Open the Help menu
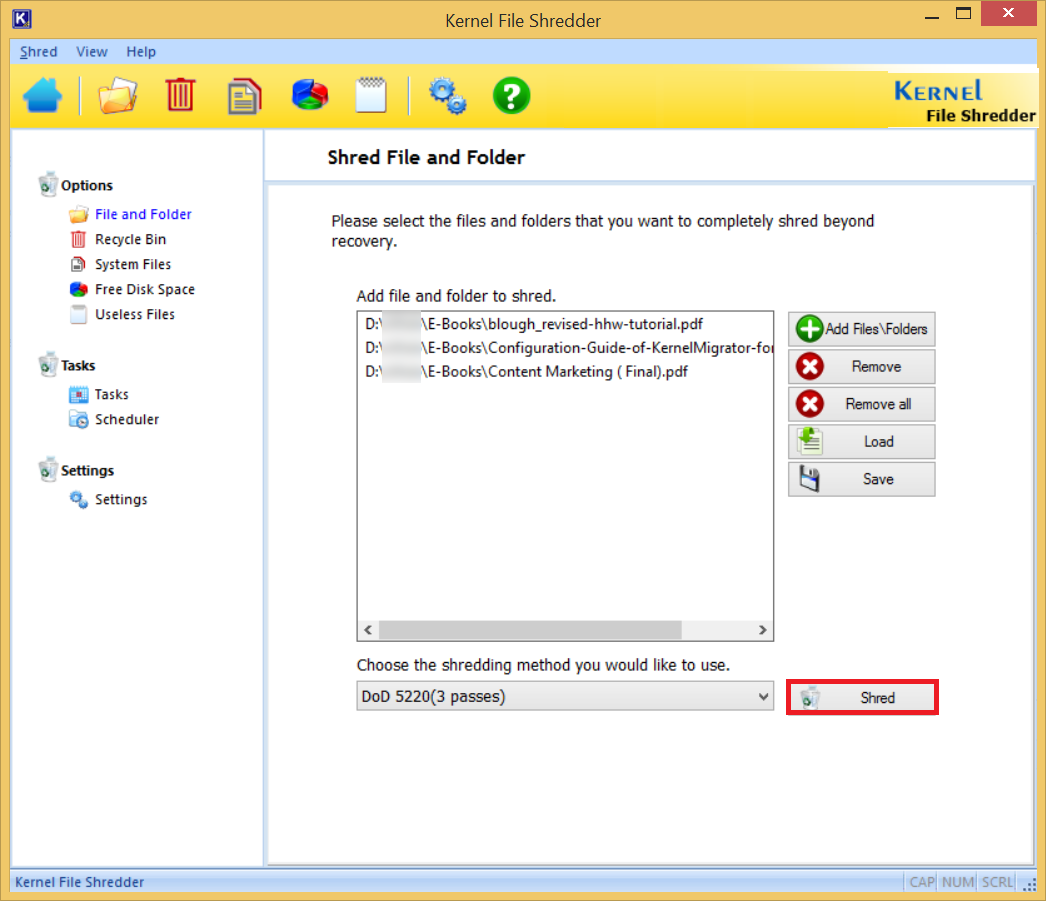 coord(141,52)
